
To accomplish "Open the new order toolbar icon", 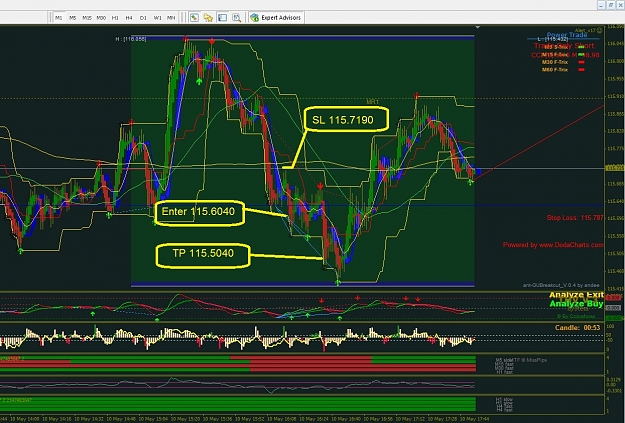I will click(x=194, y=18).
